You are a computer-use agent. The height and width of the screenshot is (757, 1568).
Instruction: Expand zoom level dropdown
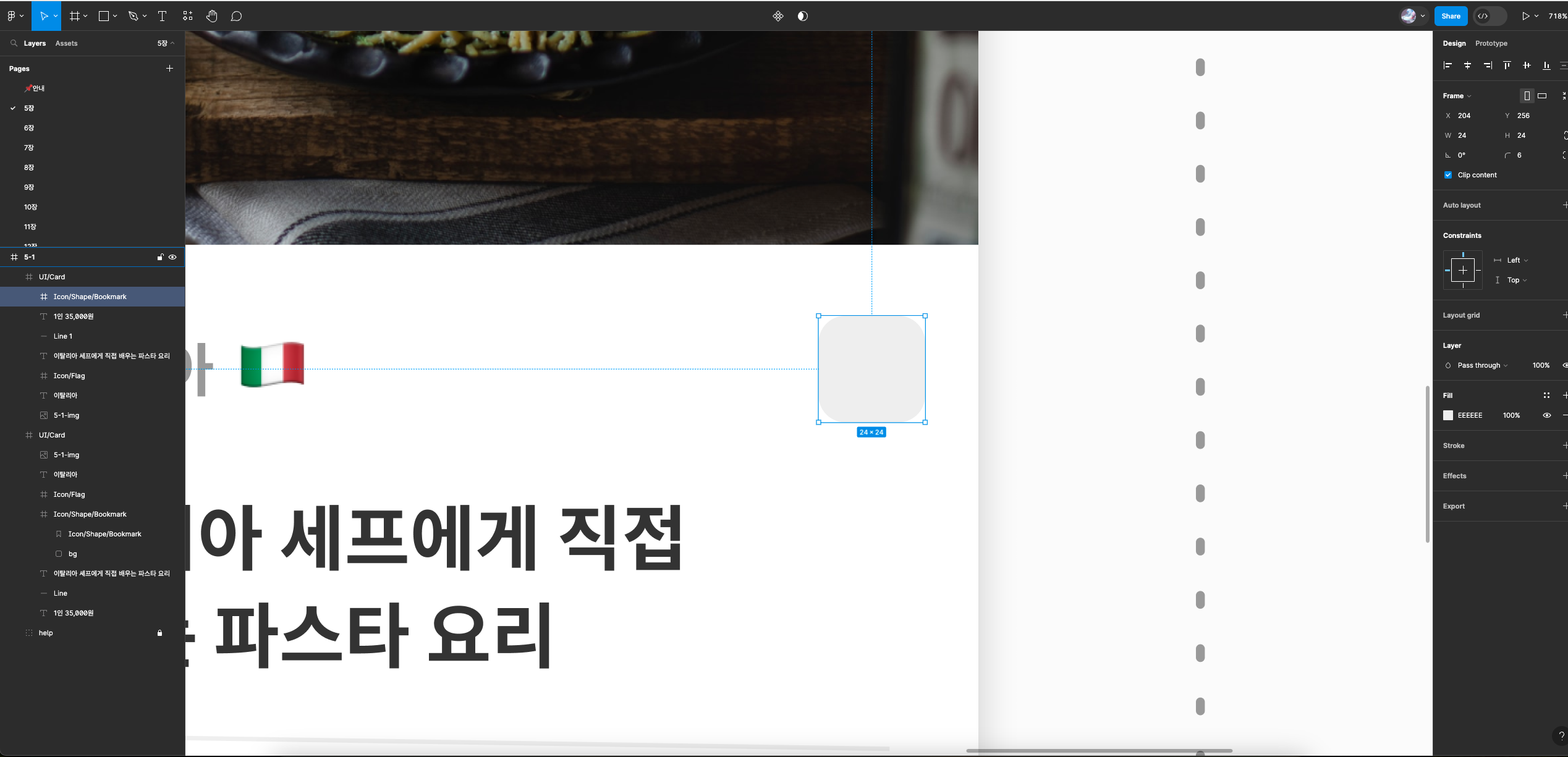pos(1557,16)
